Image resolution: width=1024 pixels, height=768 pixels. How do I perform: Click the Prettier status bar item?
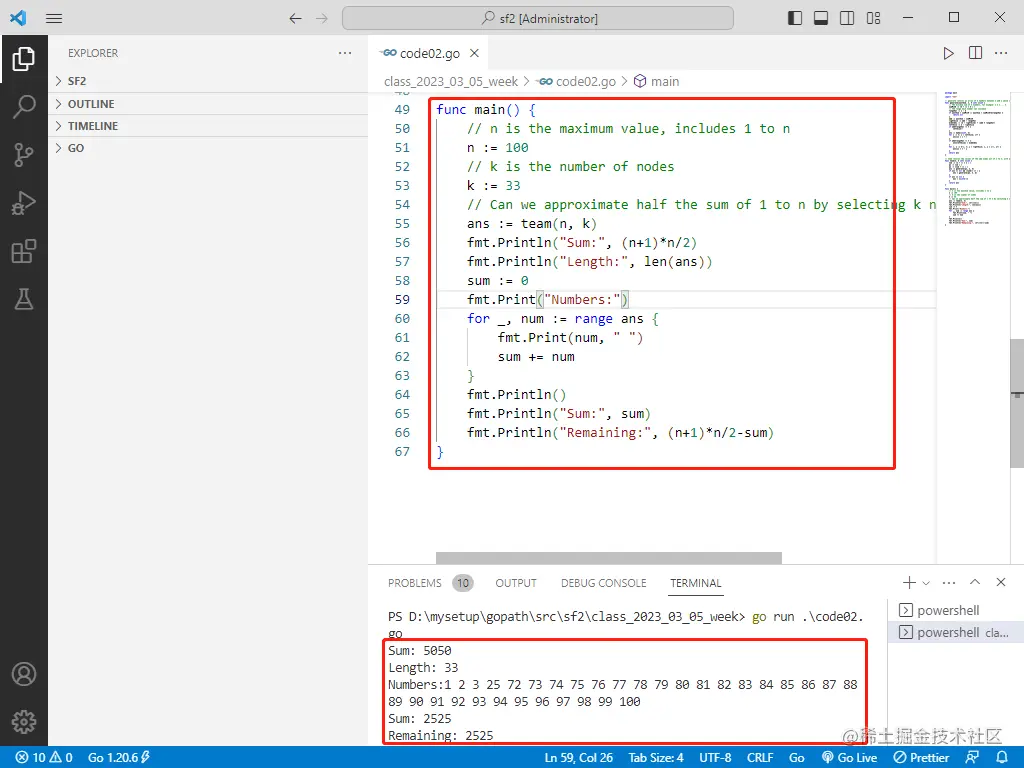click(921, 758)
